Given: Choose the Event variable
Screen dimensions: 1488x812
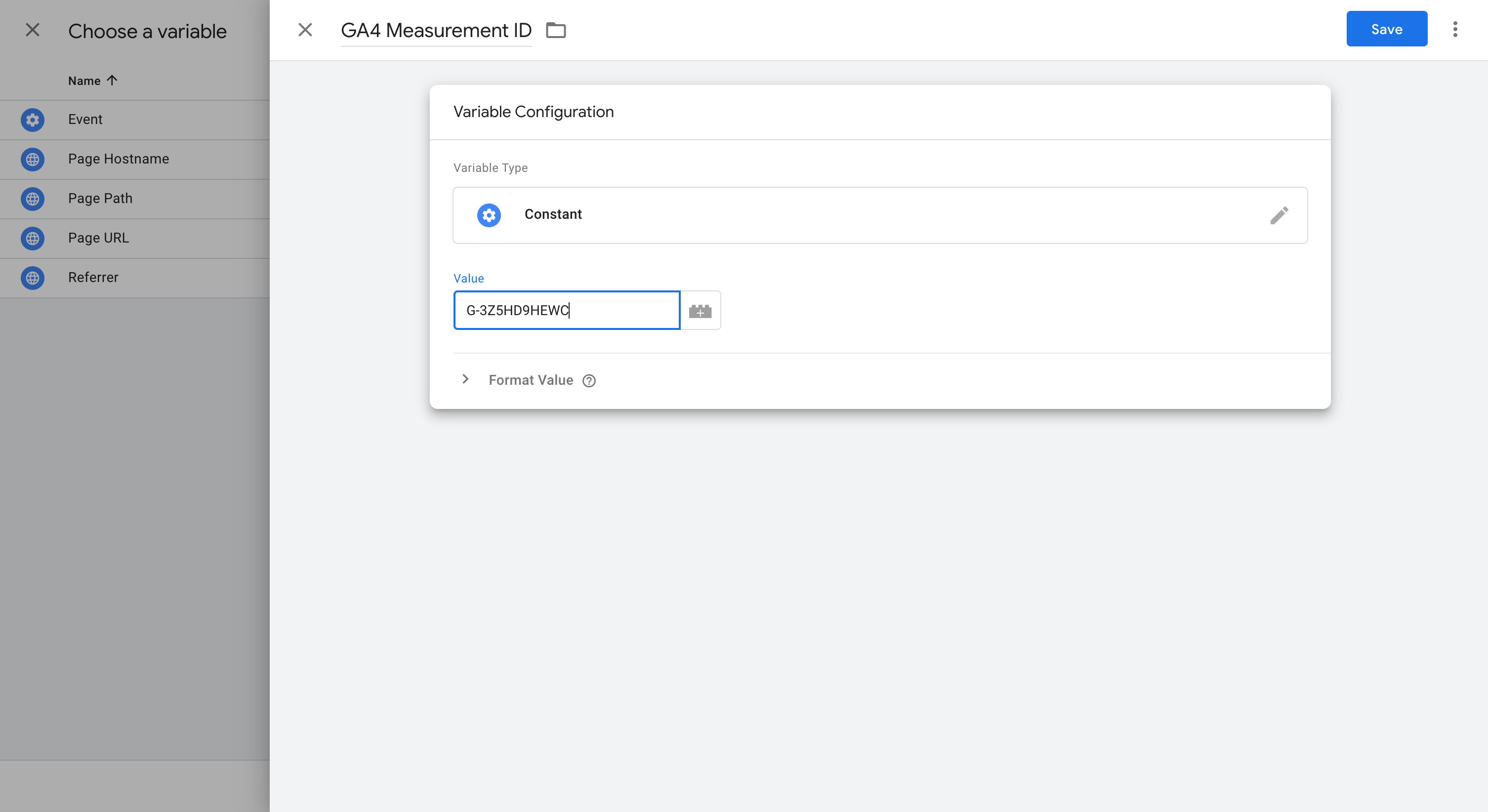Looking at the screenshot, I should click(134, 120).
